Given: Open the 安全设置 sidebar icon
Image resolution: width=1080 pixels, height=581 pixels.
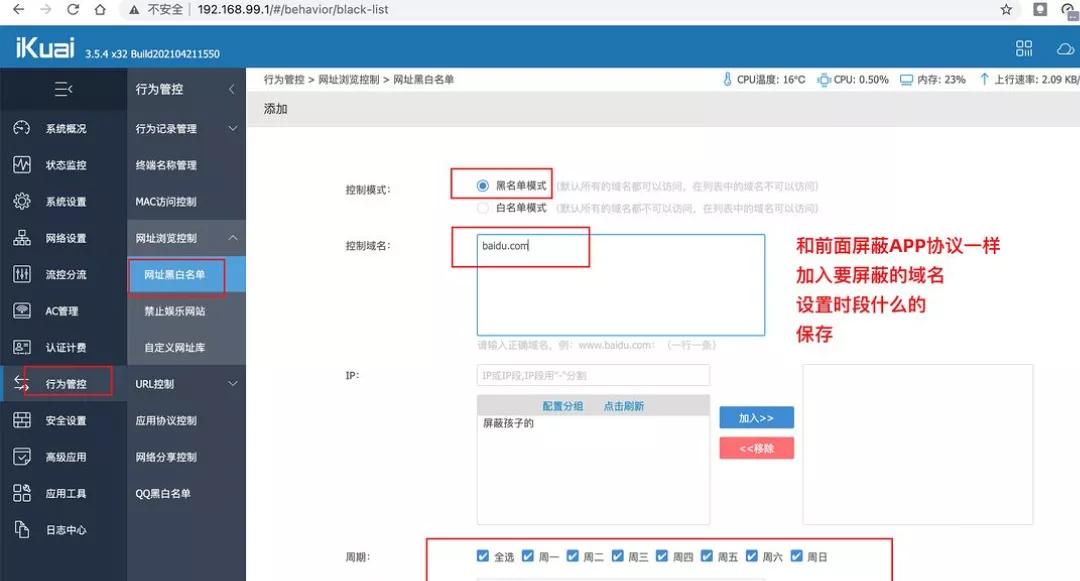Looking at the screenshot, I should point(22,420).
